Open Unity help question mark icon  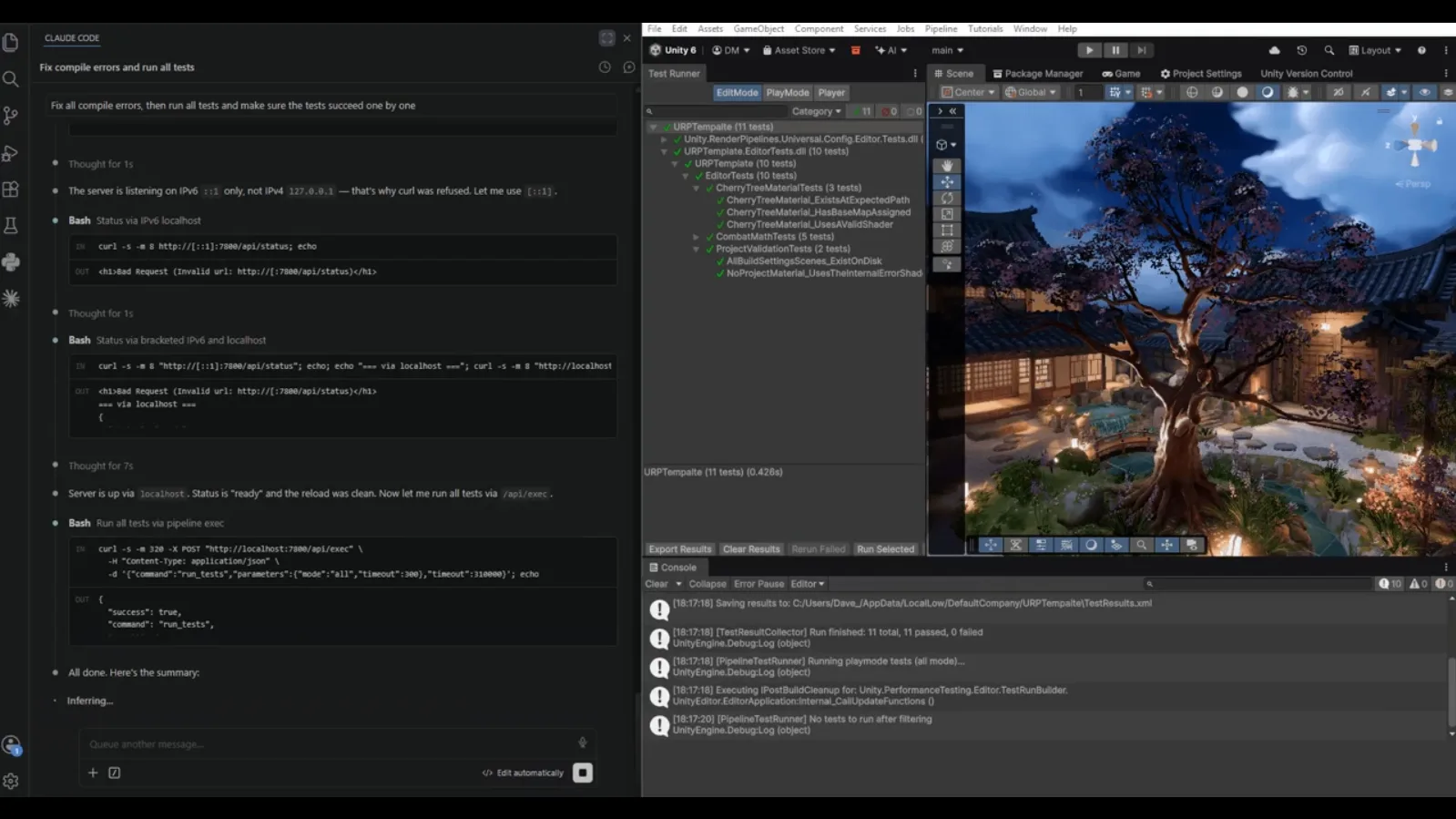pyautogui.click(x=1421, y=50)
